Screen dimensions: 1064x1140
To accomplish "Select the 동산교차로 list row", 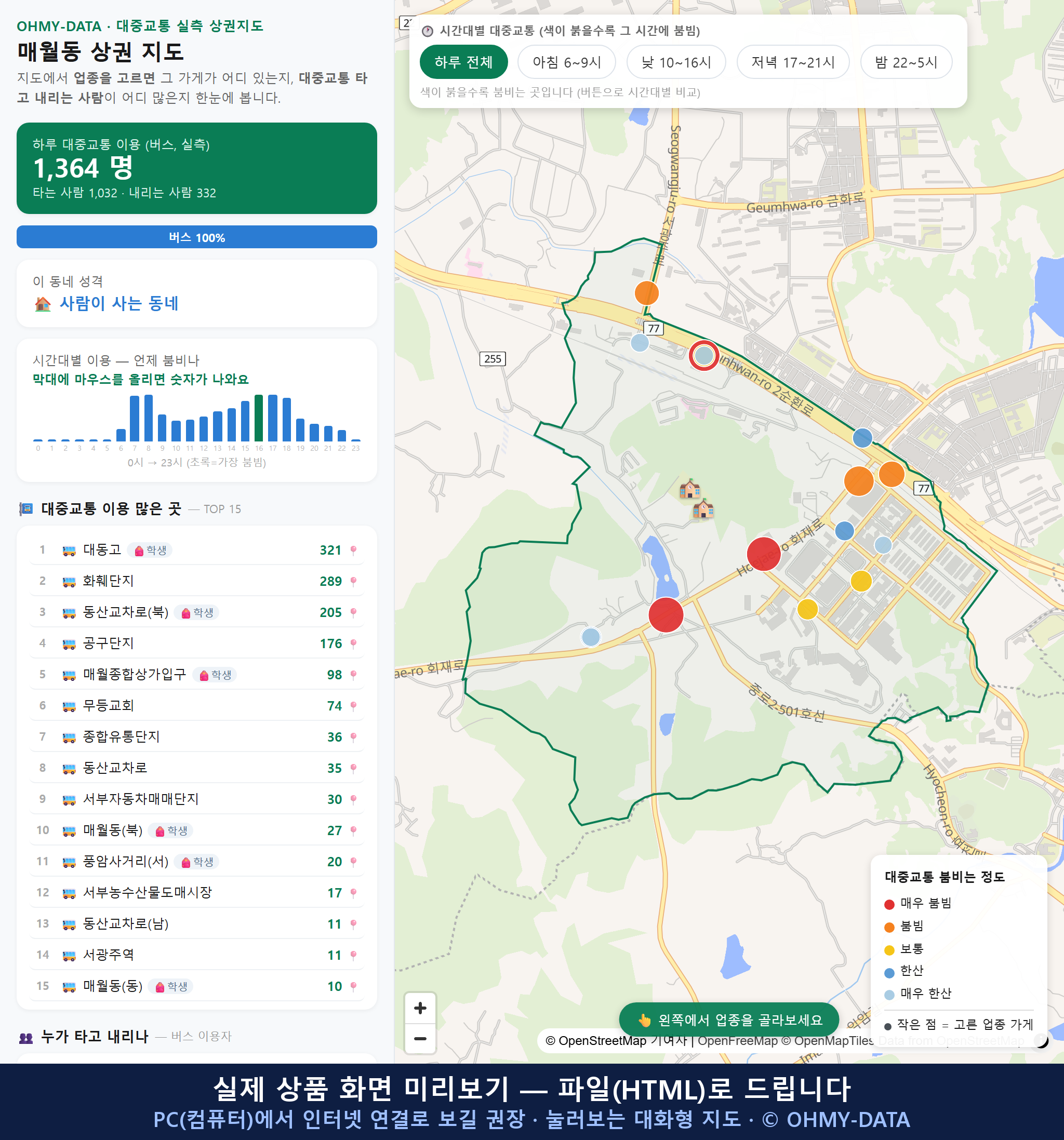I will point(197,768).
